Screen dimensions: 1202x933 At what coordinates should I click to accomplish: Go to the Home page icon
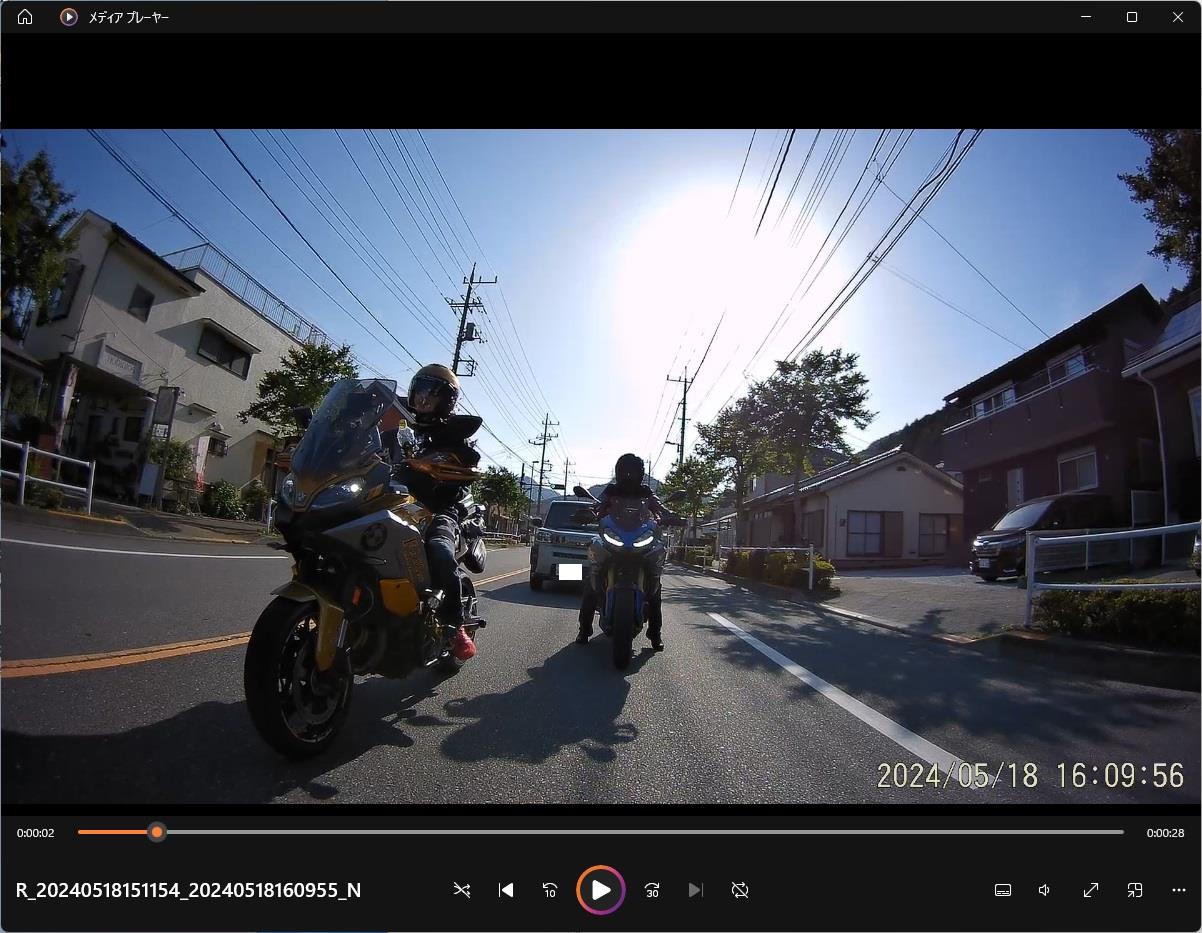point(25,17)
